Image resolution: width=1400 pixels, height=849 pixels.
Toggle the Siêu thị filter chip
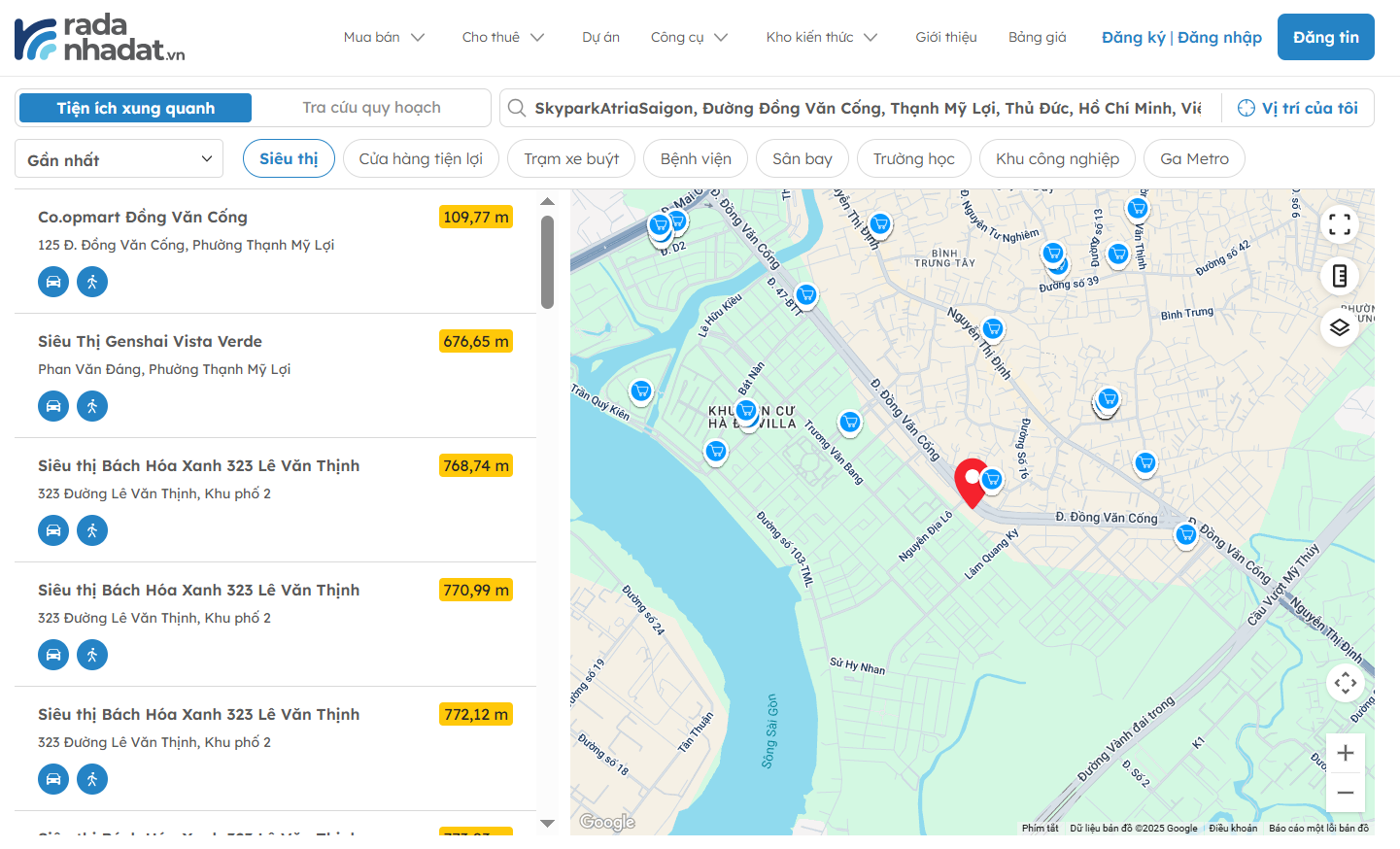click(289, 158)
